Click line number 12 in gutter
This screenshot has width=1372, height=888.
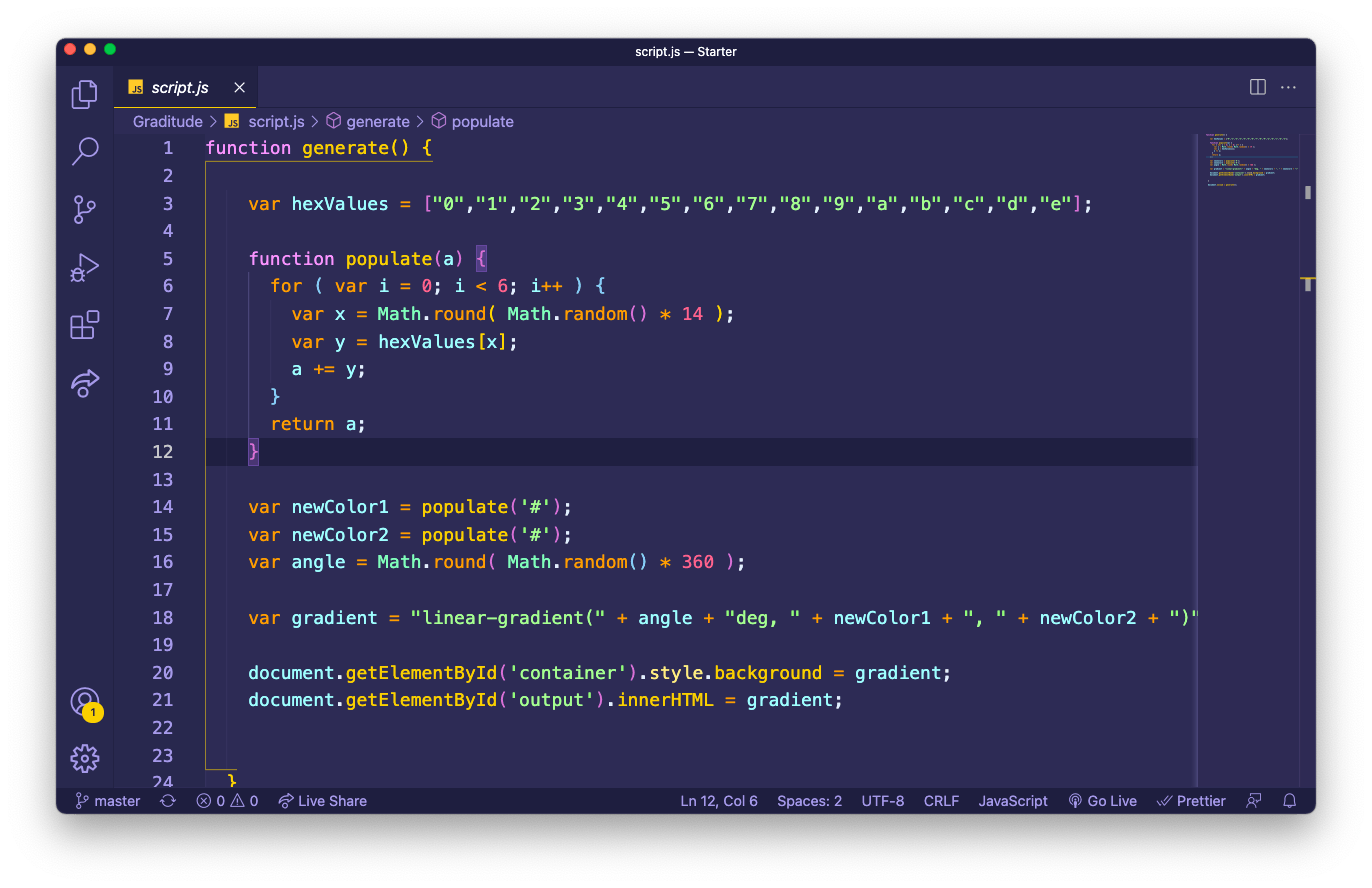(163, 452)
